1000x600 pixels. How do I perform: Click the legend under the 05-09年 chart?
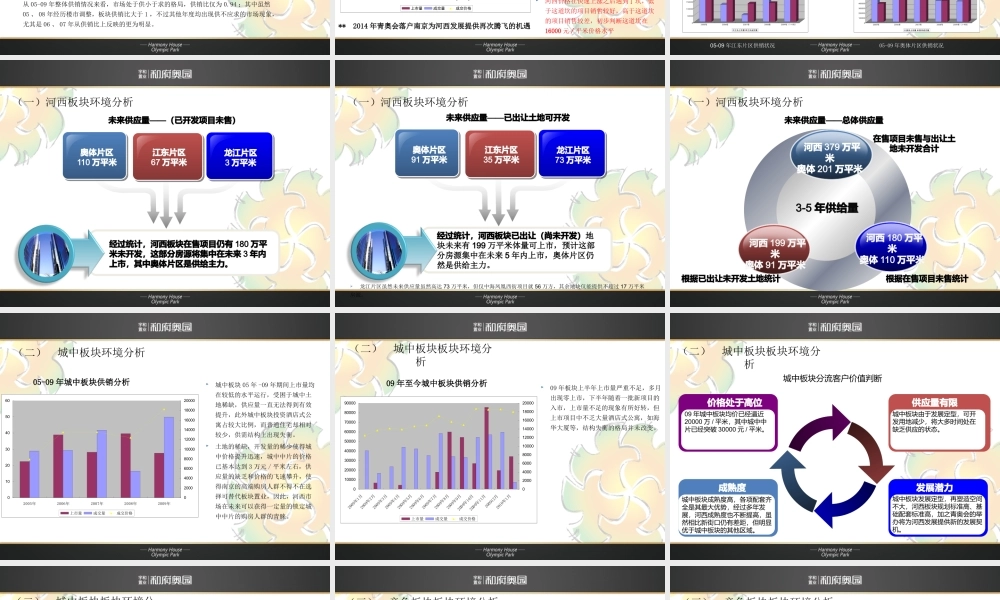96,513
